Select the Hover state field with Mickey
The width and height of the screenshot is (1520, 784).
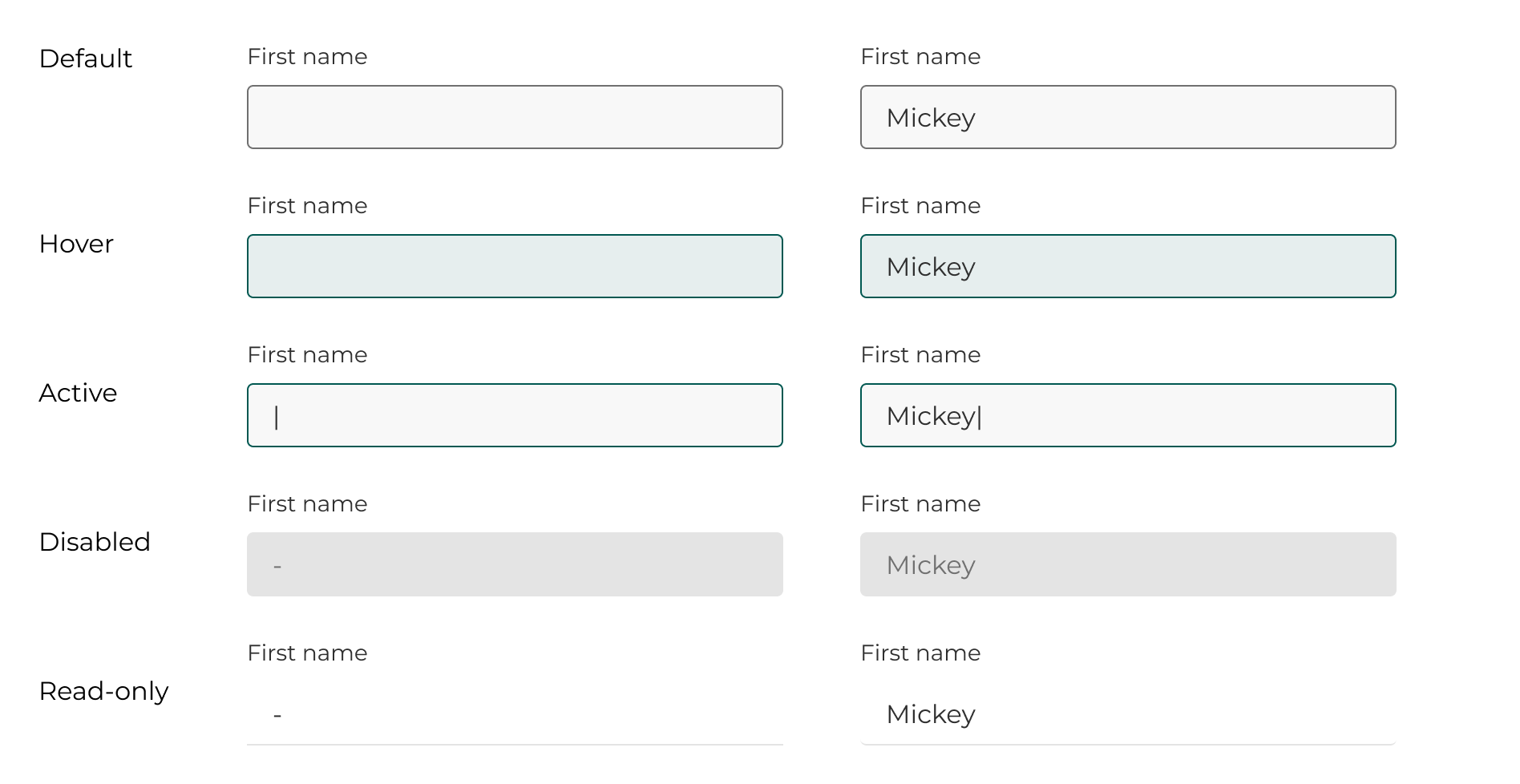click(1128, 266)
